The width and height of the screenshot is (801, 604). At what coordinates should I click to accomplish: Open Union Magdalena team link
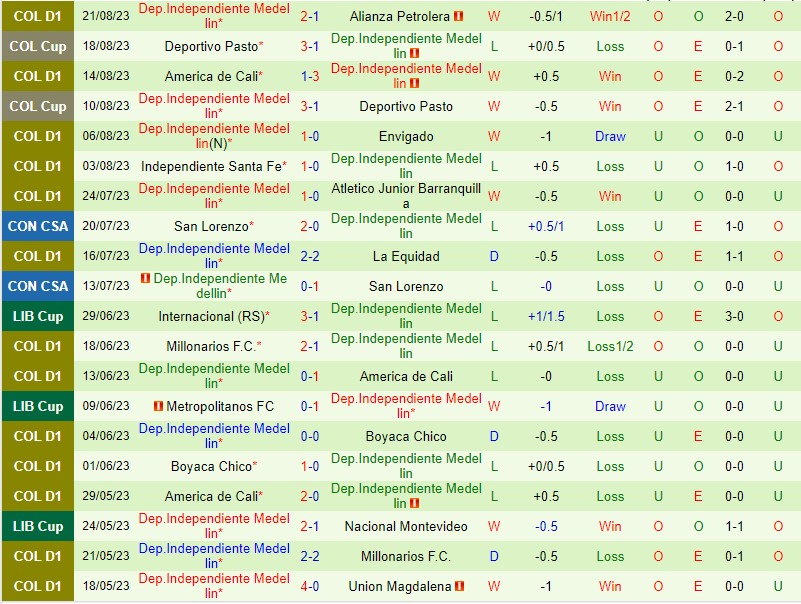click(400, 587)
